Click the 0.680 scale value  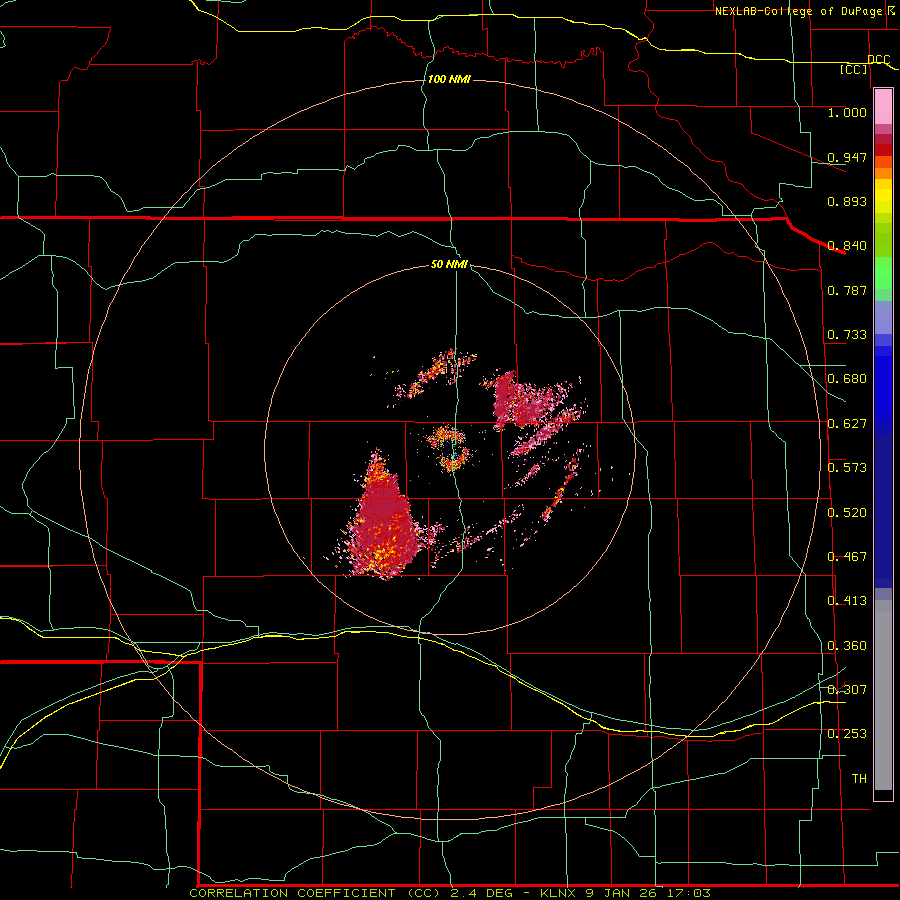point(847,379)
